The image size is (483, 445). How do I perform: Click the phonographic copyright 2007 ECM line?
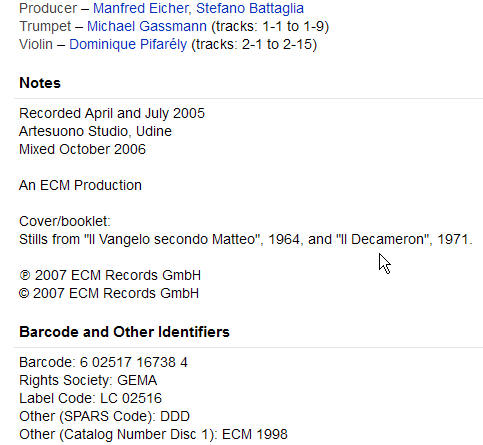pos(110,275)
